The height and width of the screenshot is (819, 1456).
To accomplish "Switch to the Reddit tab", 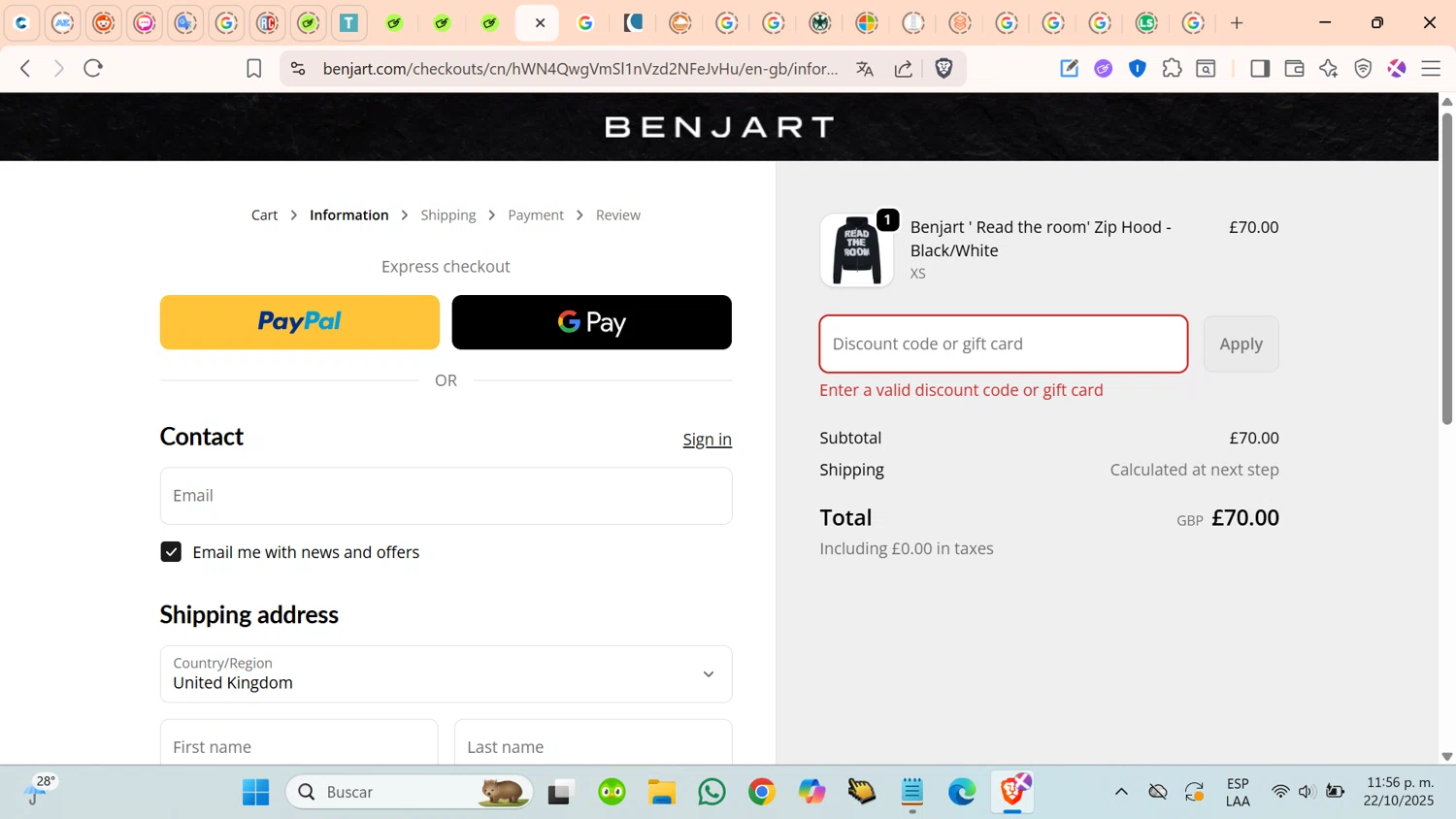I will coord(104,22).
